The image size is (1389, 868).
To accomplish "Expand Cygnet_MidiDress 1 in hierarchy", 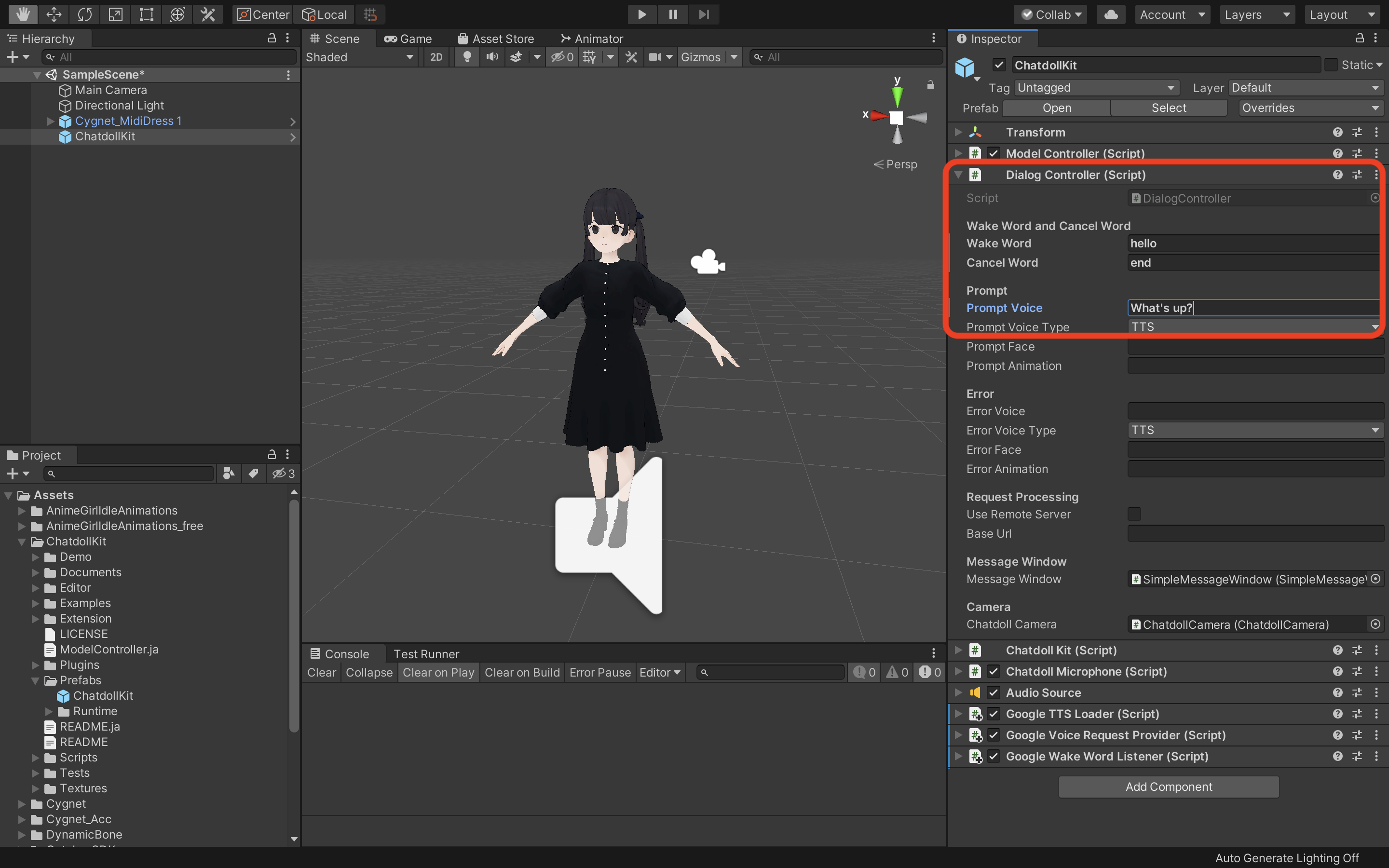I will point(51,121).
